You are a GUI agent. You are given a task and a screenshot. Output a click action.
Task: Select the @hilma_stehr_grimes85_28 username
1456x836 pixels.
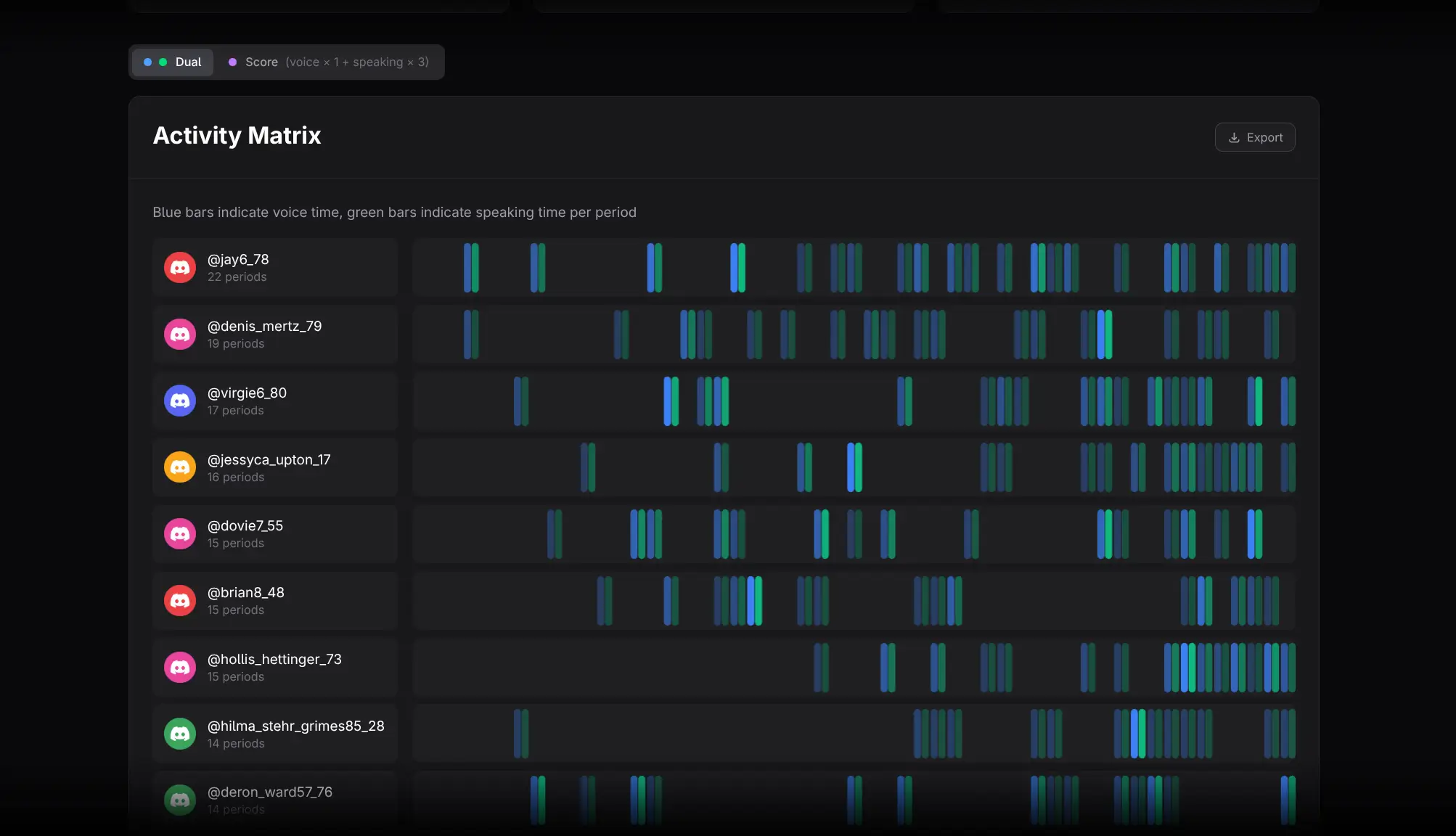(296, 726)
